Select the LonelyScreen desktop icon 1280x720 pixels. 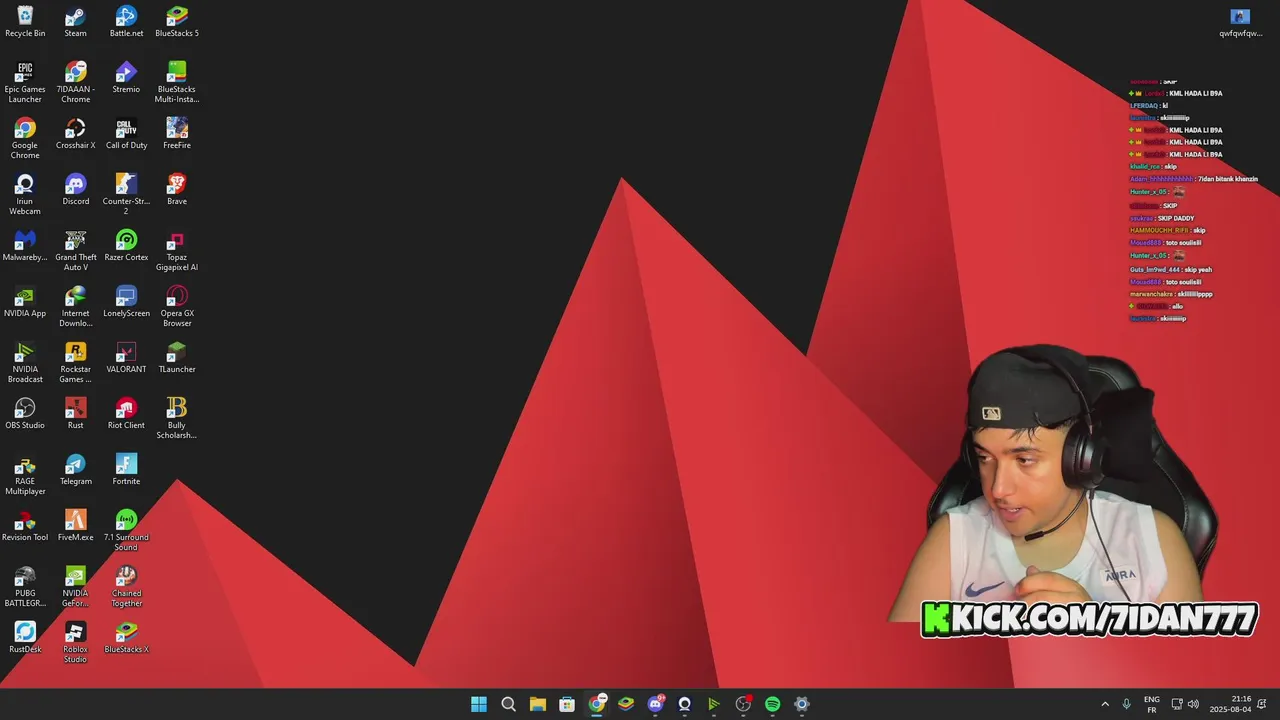pos(126,302)
